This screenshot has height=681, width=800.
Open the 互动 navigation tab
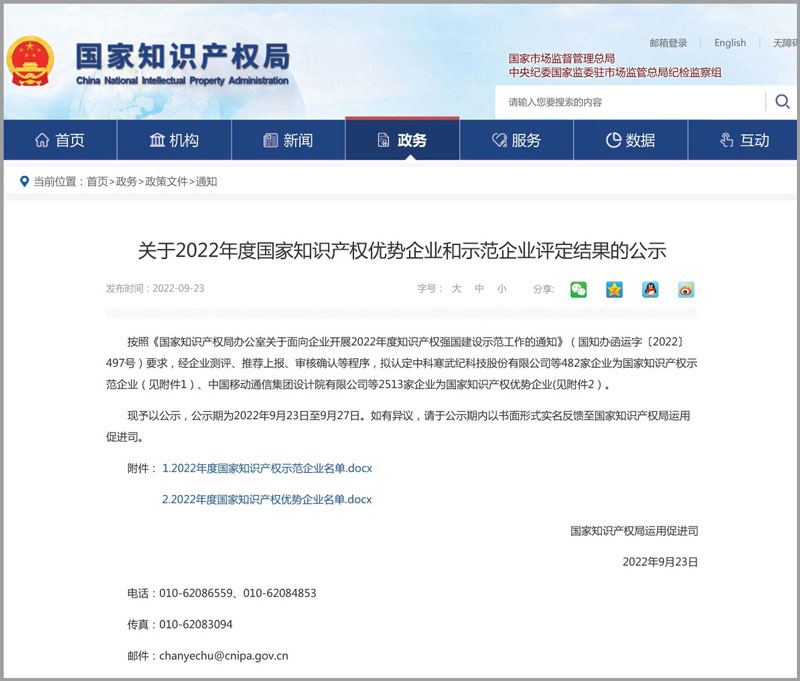pos(742,140)
